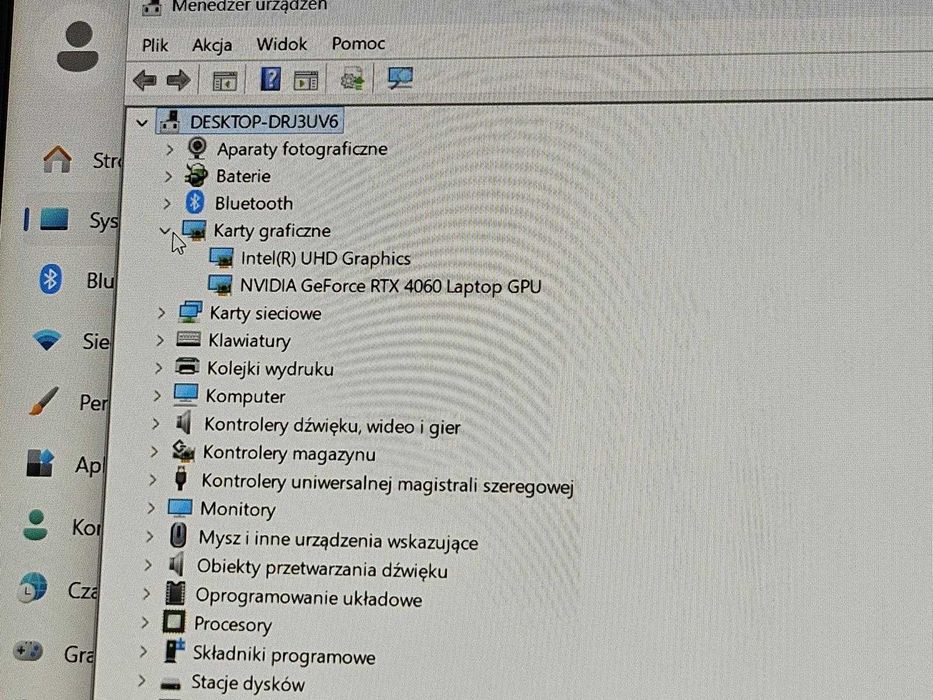Open the Widok menu
This screenshot has height=700, width=933.
point(281,44)
